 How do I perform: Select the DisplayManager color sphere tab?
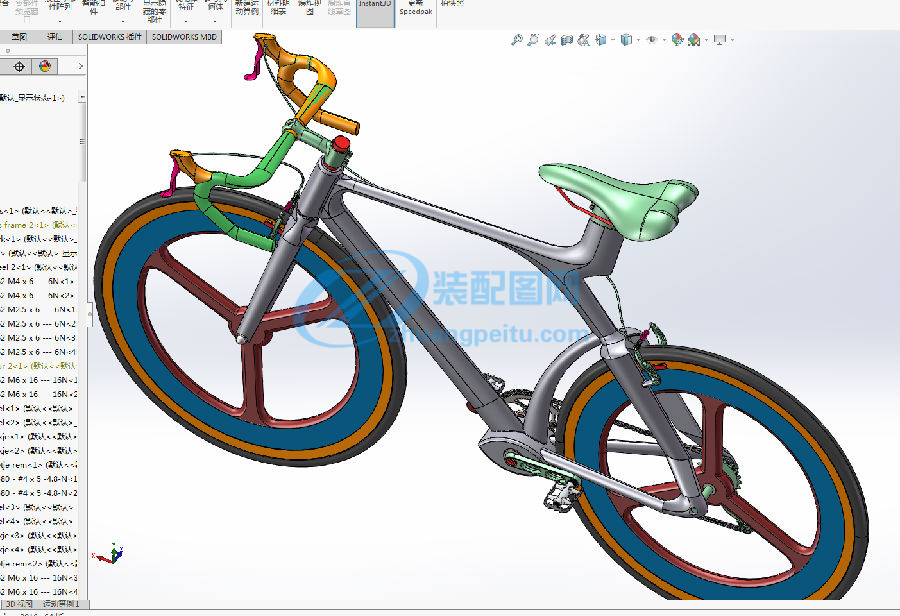click(x=45, y=67)
